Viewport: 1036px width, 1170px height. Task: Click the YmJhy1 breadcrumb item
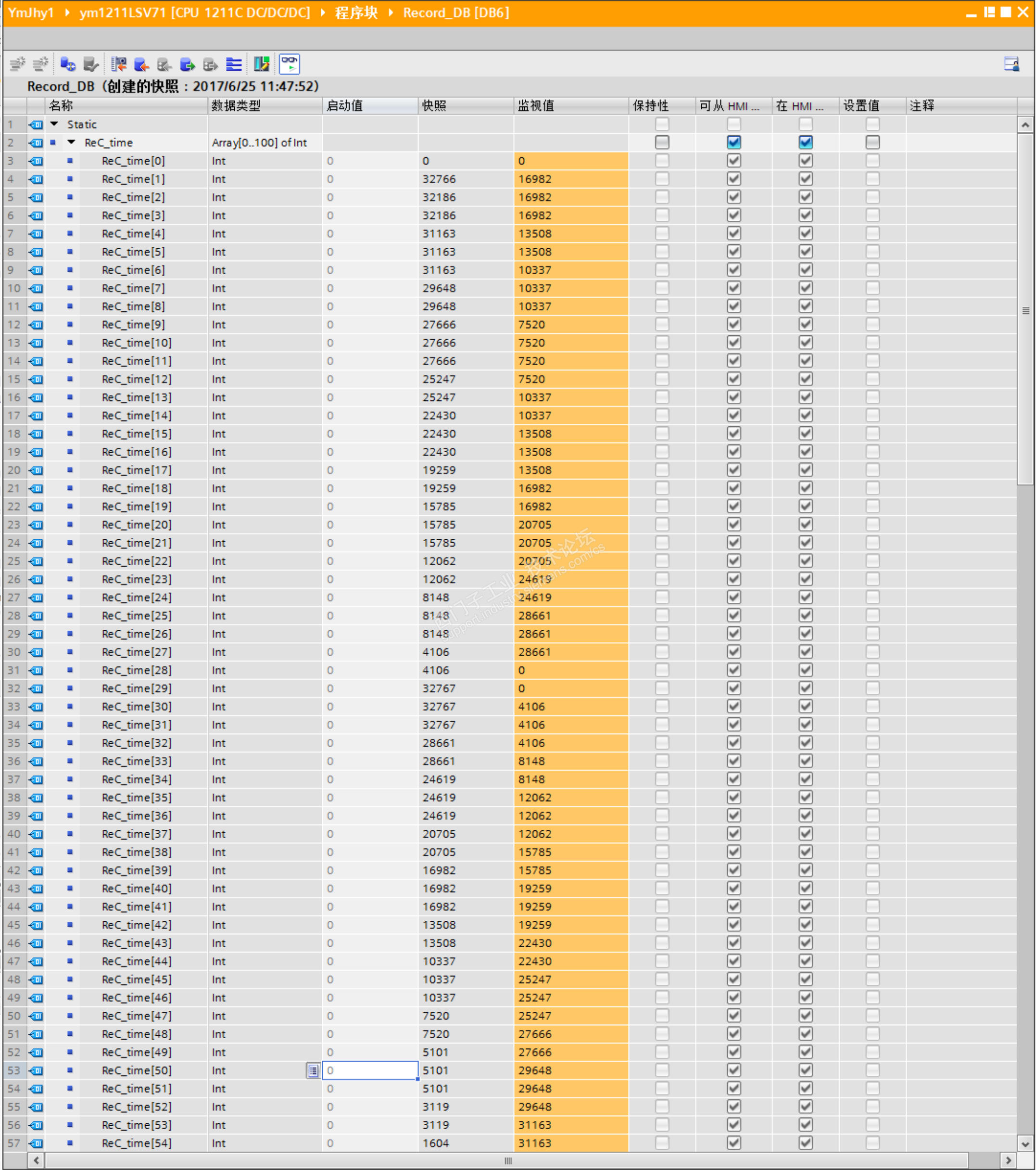click(31, 13)
